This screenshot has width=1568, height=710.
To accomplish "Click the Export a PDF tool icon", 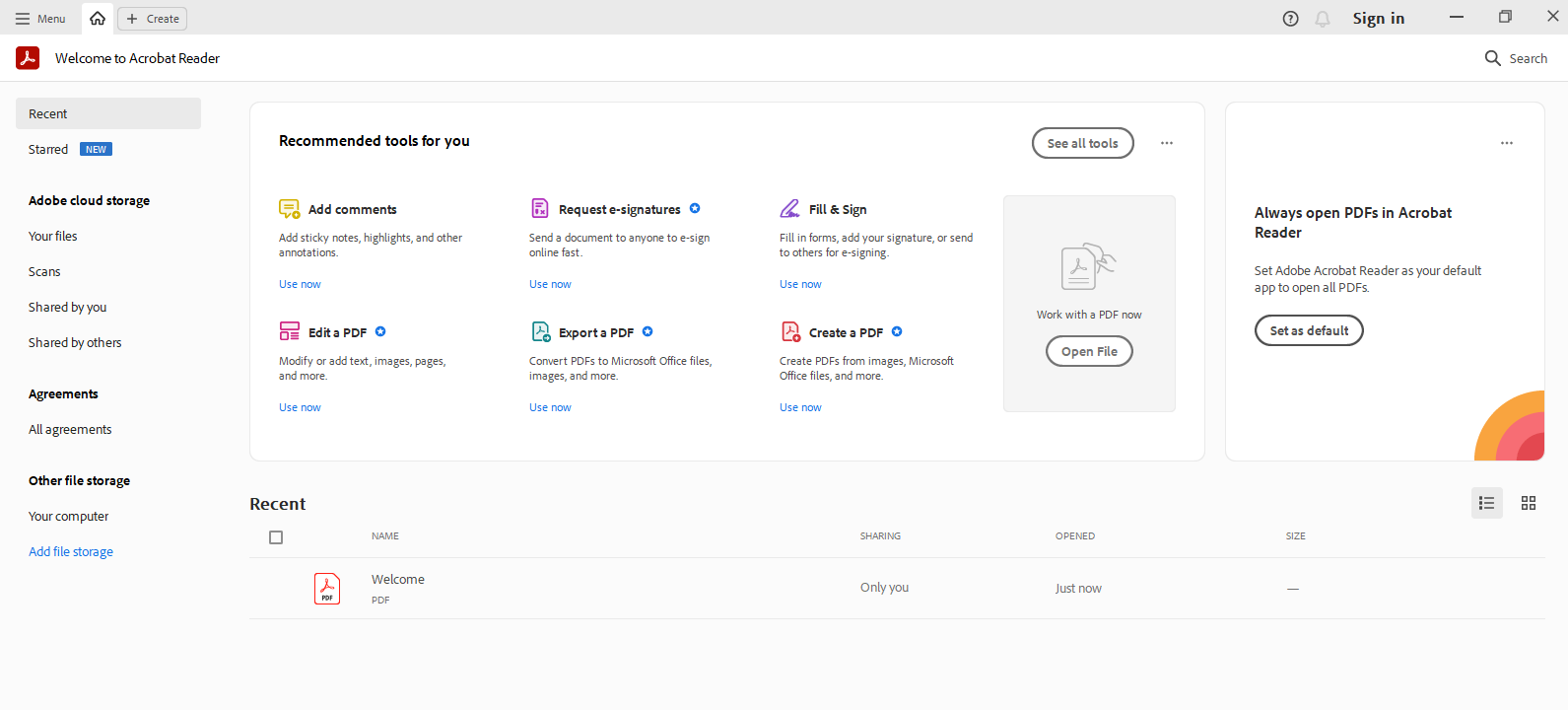I will point(541,331).
